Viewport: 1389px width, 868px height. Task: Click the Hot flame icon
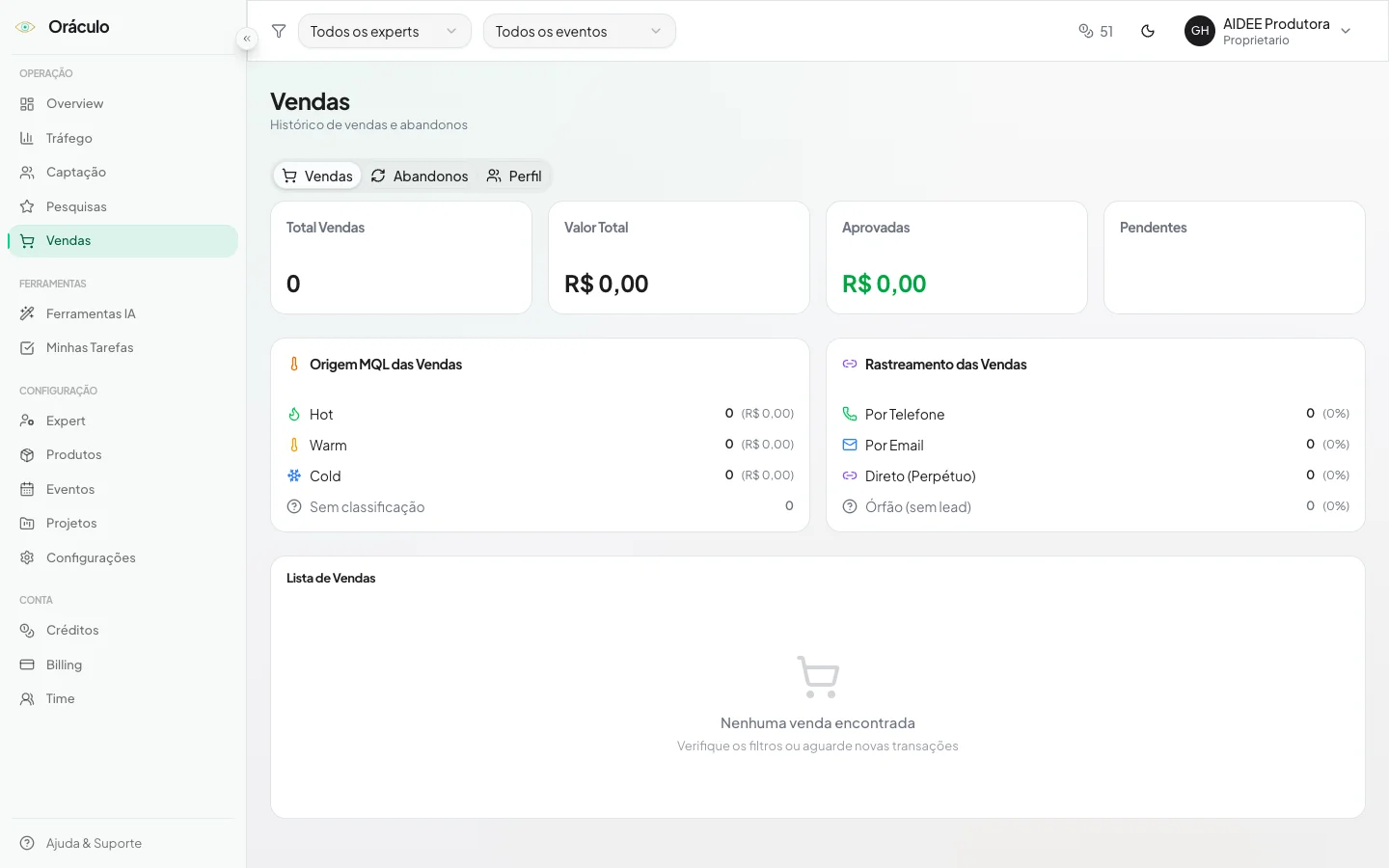pyautogui.click(x=294, y=414)
